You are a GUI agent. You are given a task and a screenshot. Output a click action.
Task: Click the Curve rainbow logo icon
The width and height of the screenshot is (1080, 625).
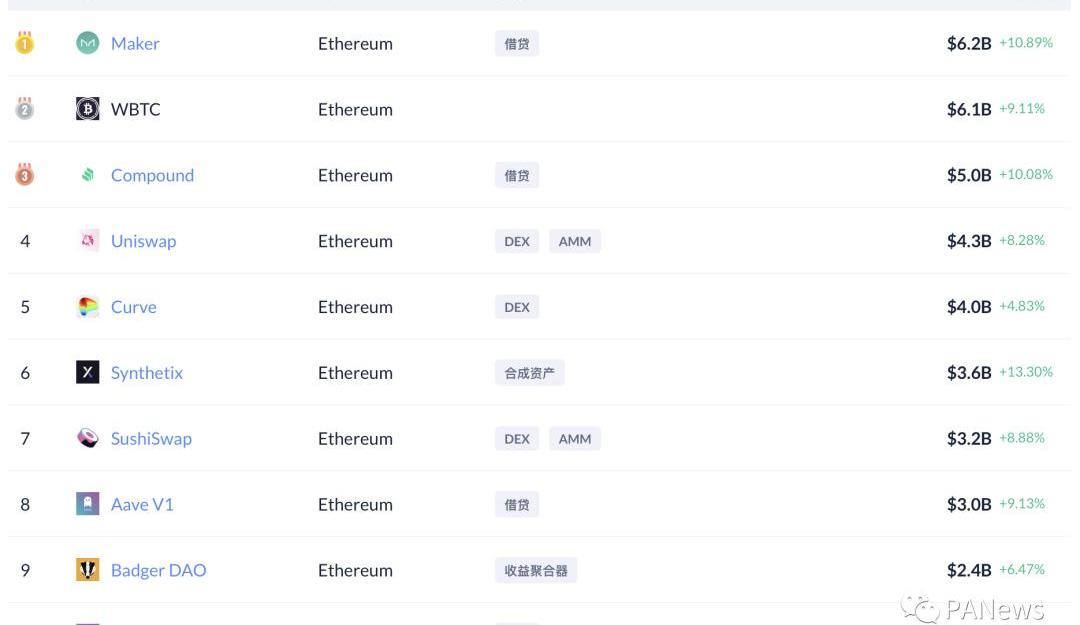pyautogui.click(x=87, y=307)
